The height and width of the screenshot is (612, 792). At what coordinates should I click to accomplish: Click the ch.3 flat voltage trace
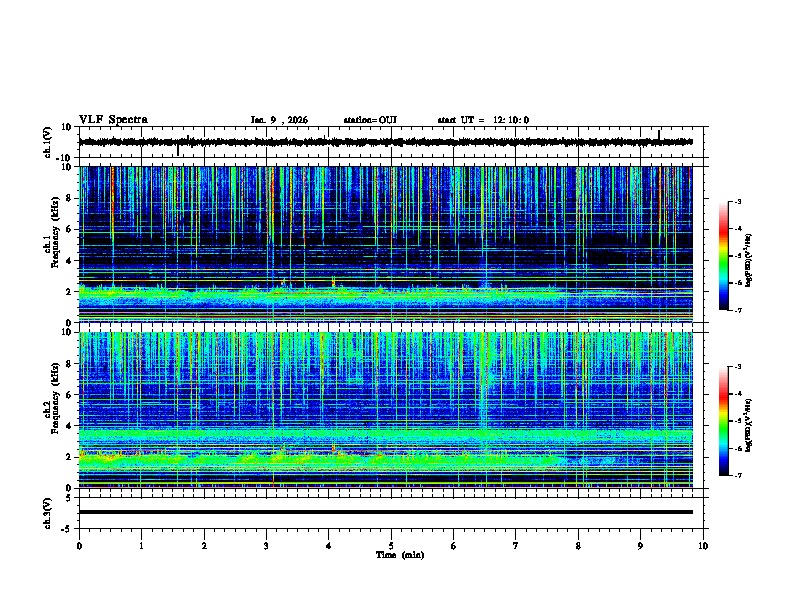[x=385, y=512]
